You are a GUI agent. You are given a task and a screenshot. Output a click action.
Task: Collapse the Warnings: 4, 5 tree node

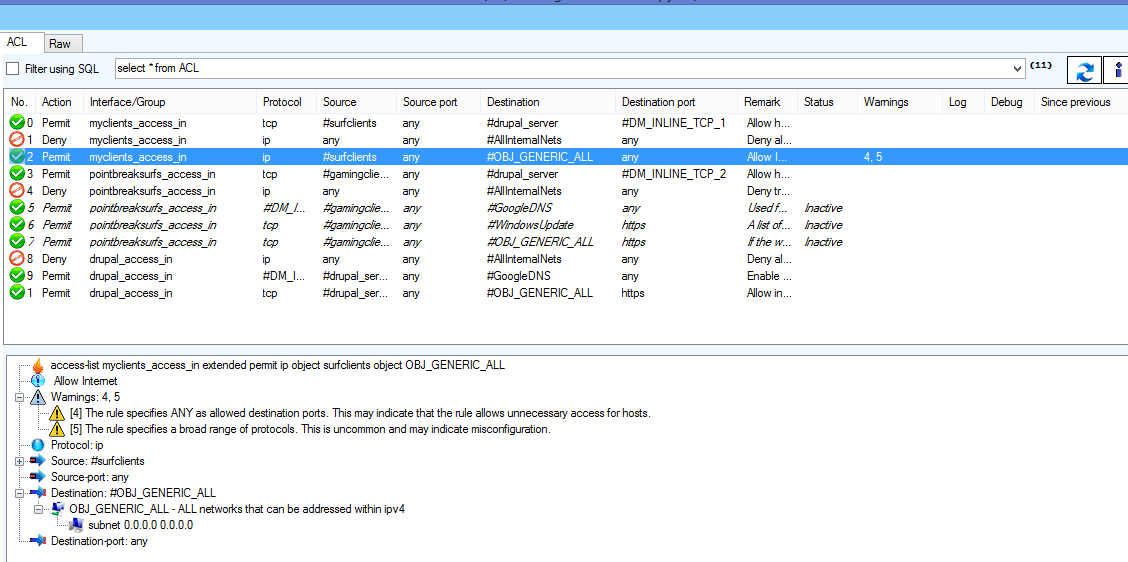pos(19,397)
